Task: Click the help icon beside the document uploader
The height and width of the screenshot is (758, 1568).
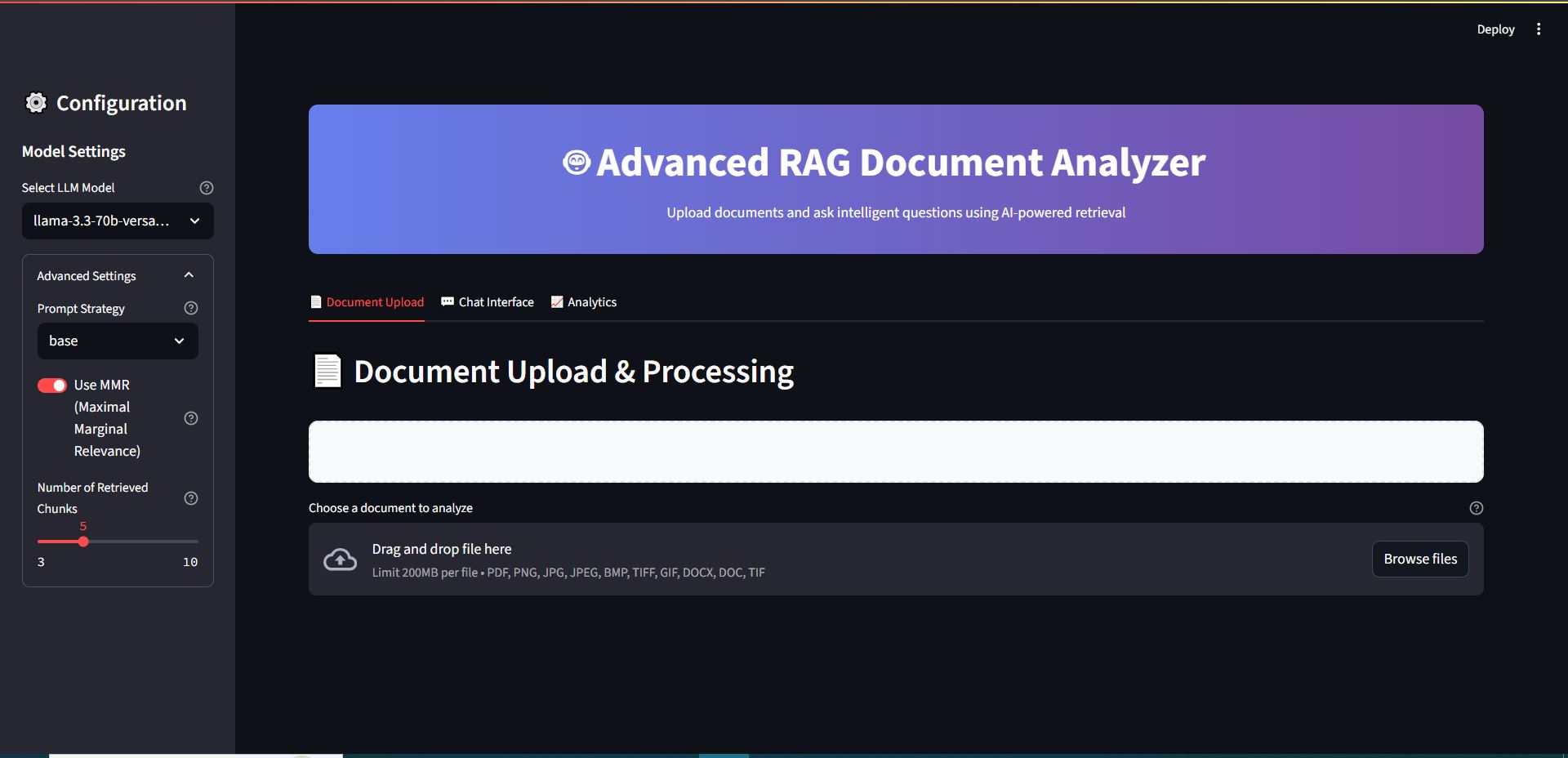Action: pos(1476,507)
